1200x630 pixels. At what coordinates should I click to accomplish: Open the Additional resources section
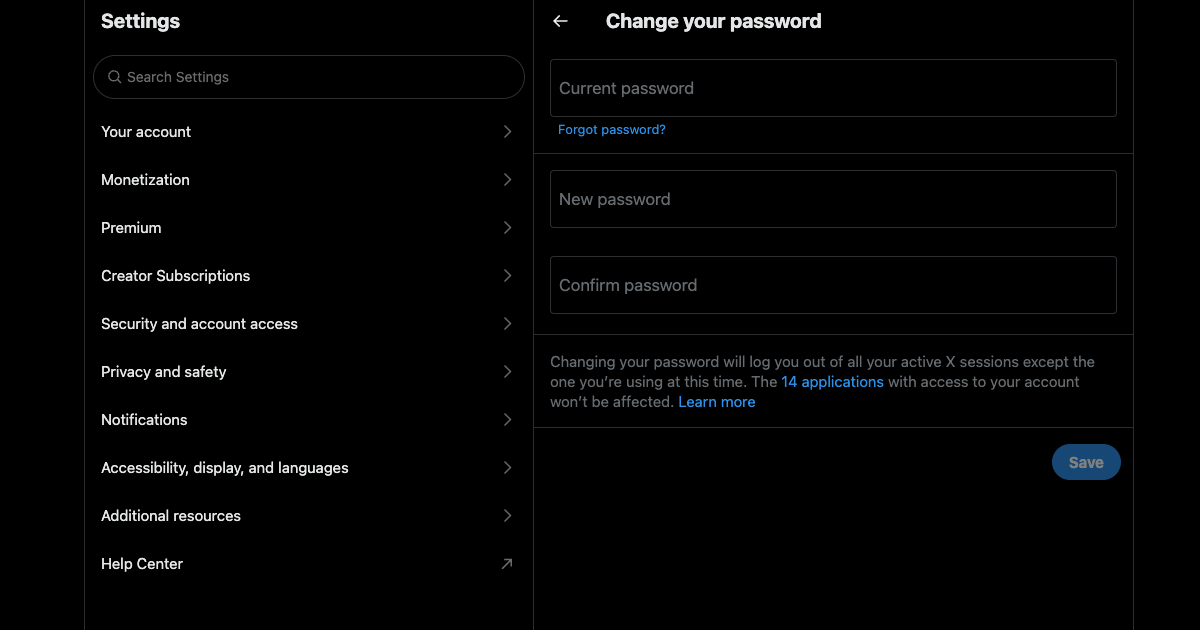170,515
